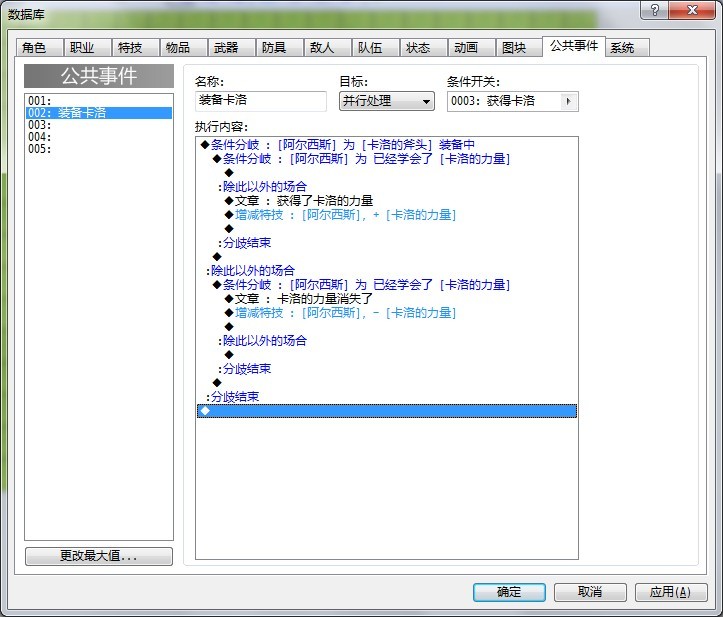Open the 动画 tab
This screenshot has width=723, height=617.
(x=471, y=47)
